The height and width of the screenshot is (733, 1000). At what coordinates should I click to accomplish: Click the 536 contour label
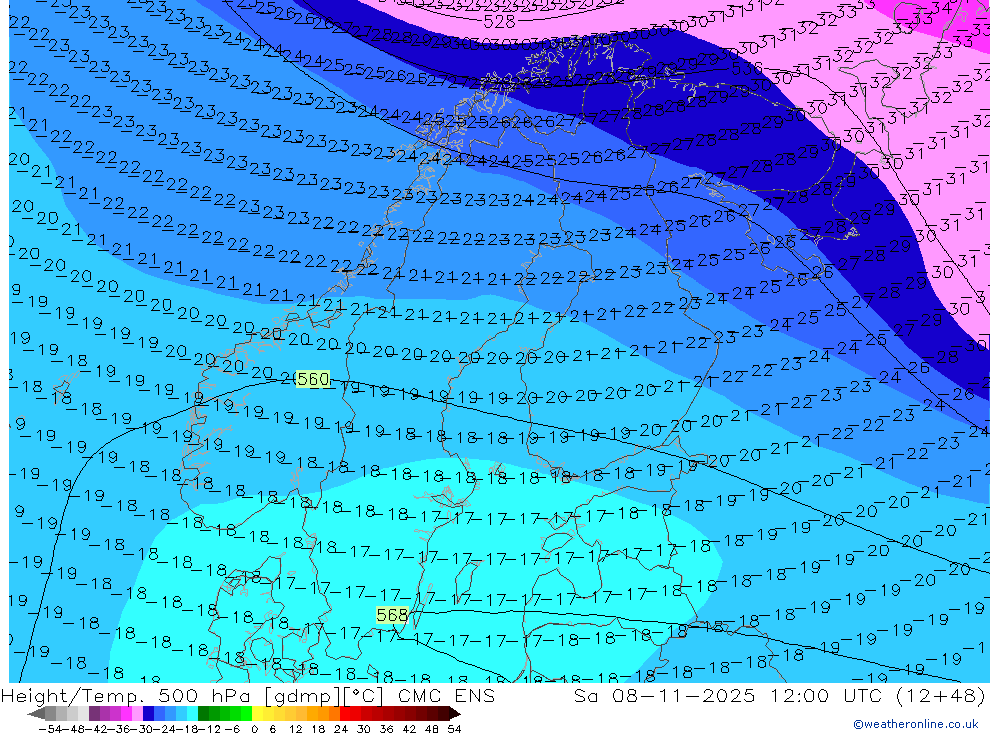(x=747, y=68)
